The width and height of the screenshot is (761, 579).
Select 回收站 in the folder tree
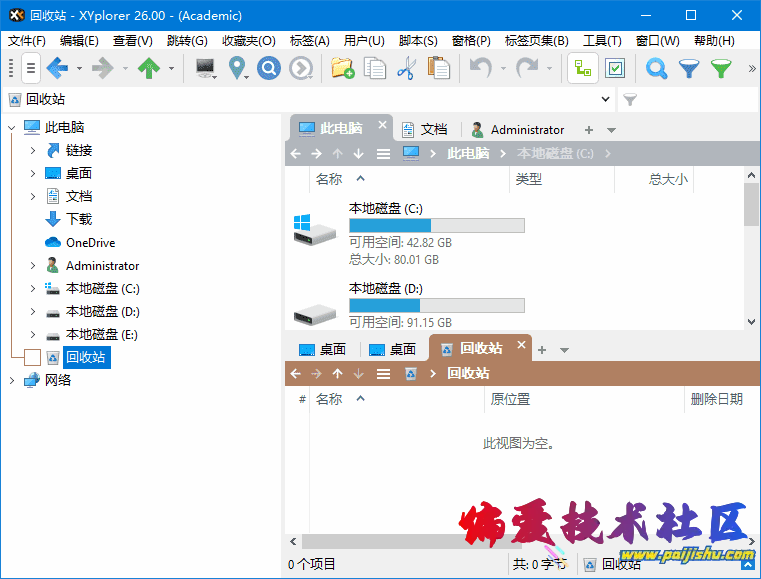coord(86,357)
